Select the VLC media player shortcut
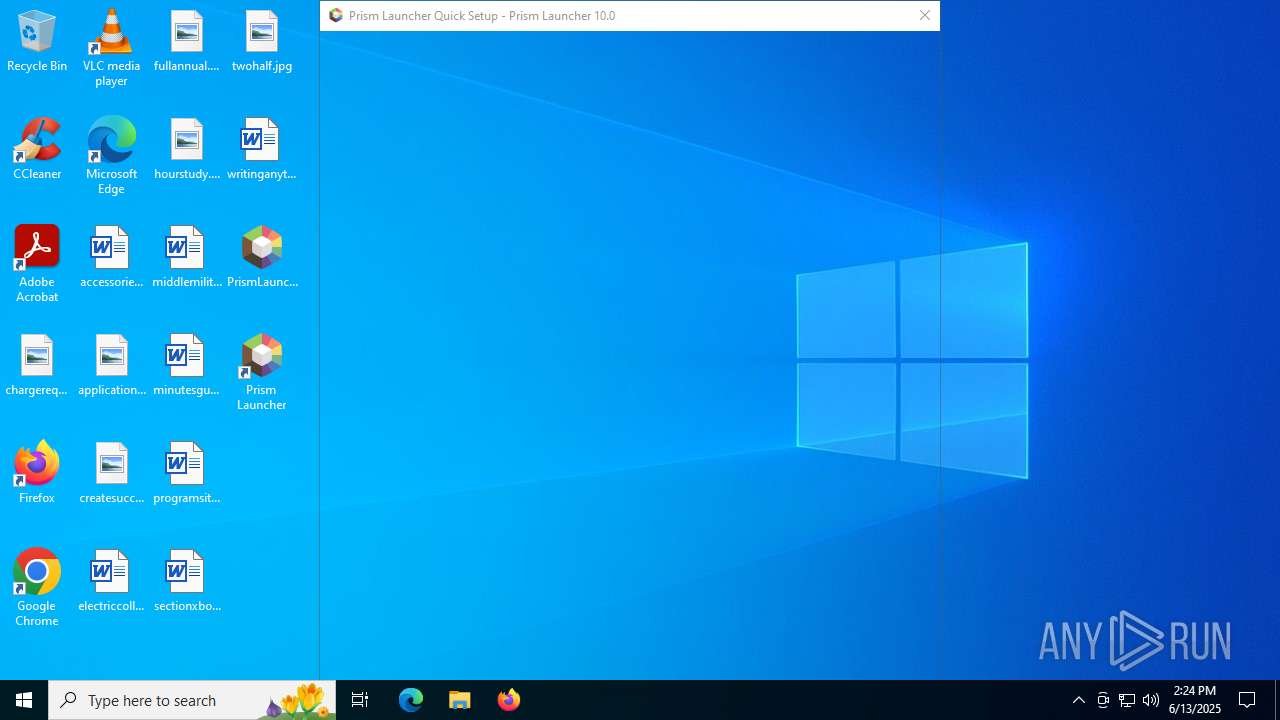 (111, 48)
